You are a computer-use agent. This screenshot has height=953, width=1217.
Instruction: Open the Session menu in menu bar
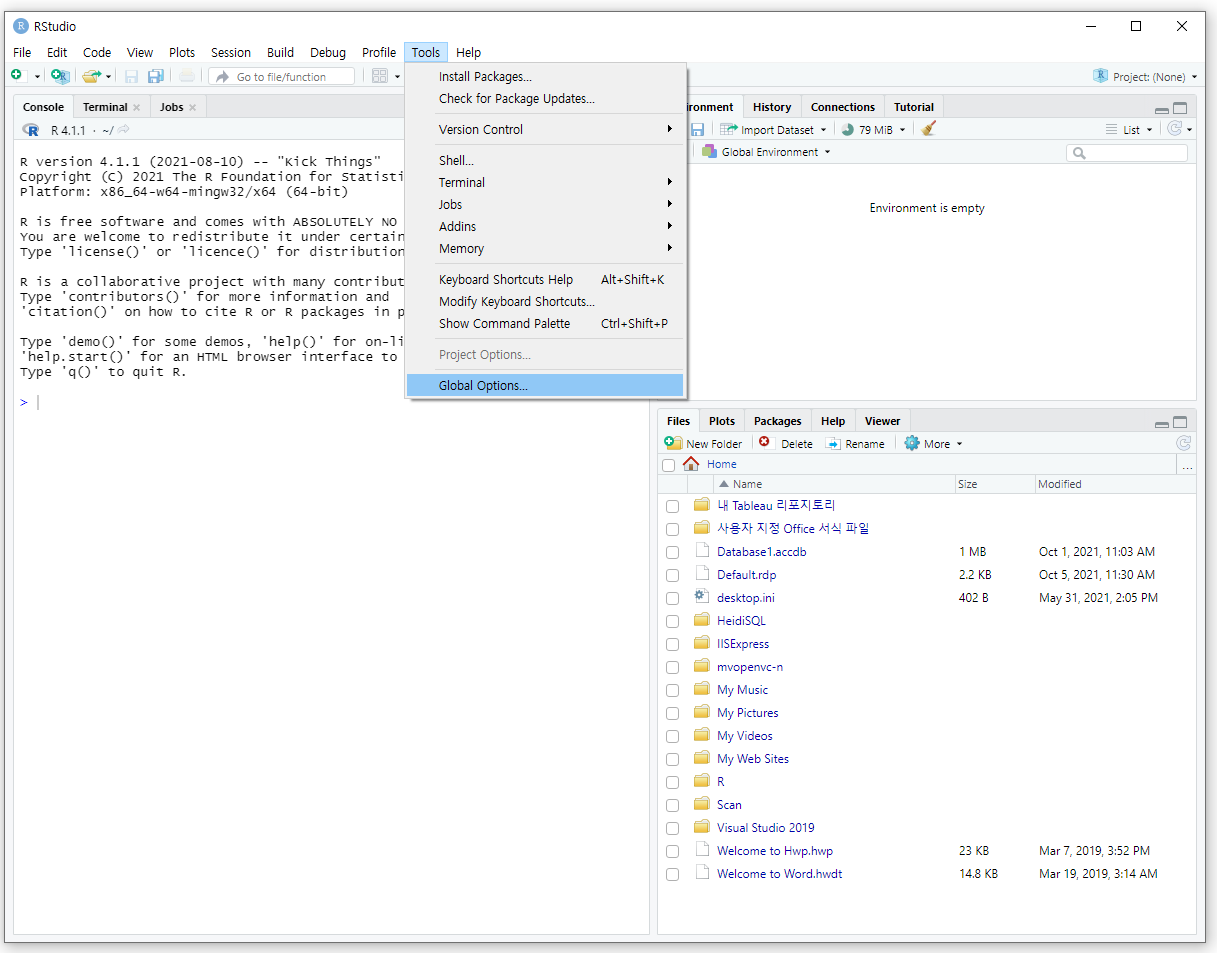point(230,52)
